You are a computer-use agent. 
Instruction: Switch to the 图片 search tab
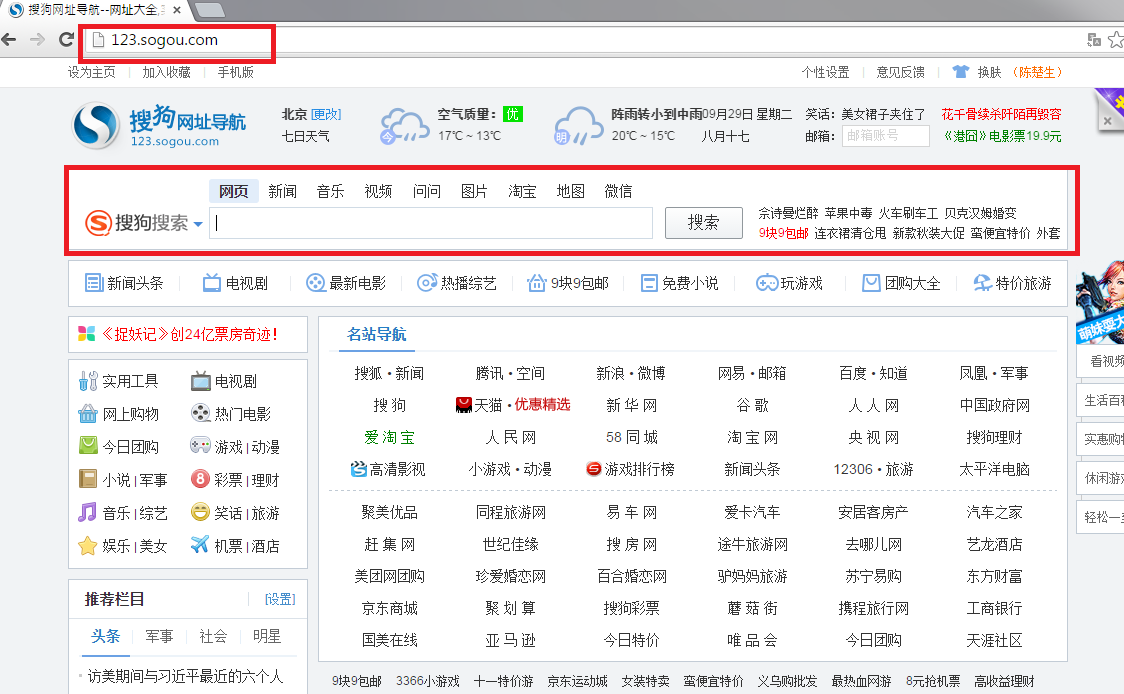474,191
